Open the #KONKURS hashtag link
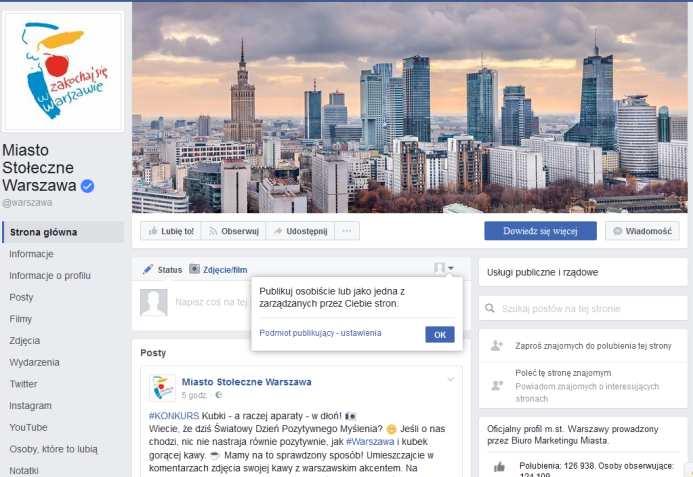The image size is (693, 477). pyautogui.click(x=174, y=416)
